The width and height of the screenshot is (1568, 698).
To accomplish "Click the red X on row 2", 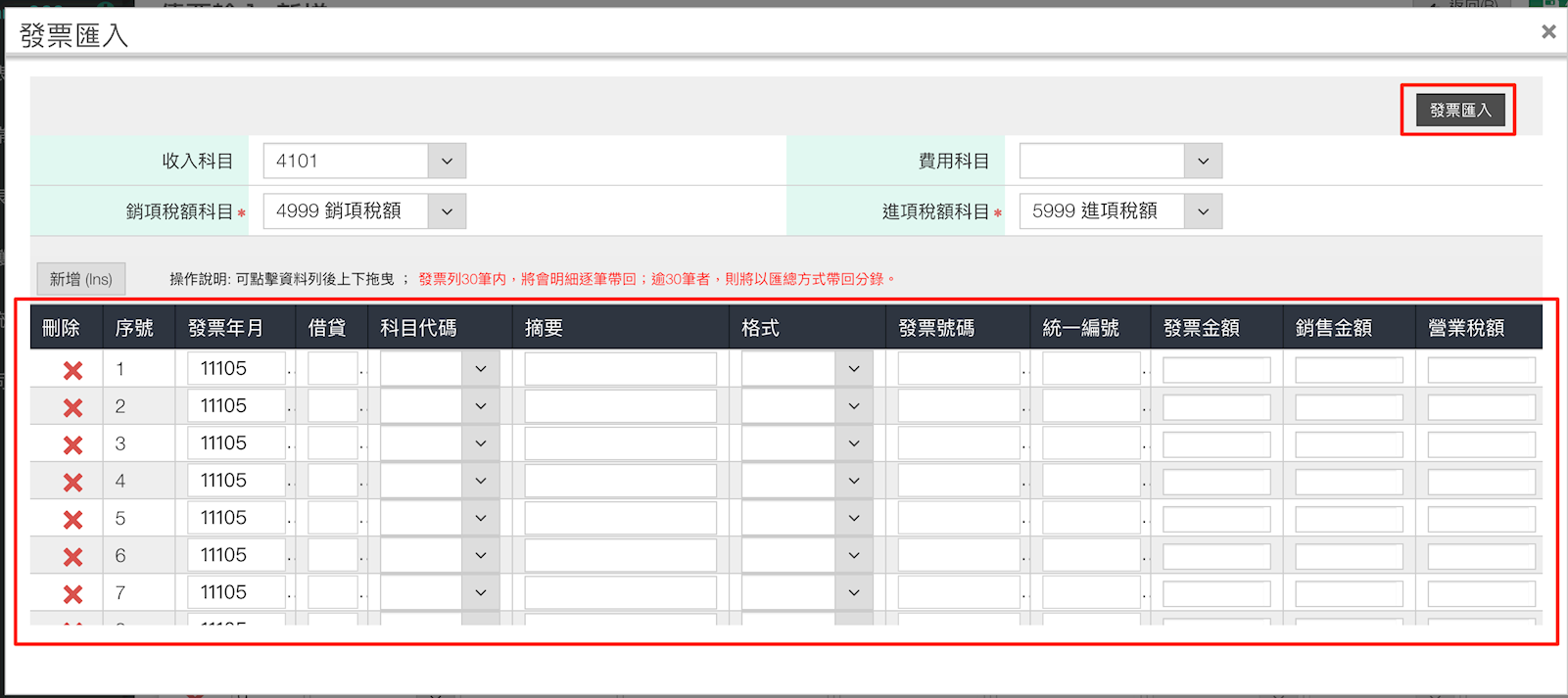I will pos(72,407).
